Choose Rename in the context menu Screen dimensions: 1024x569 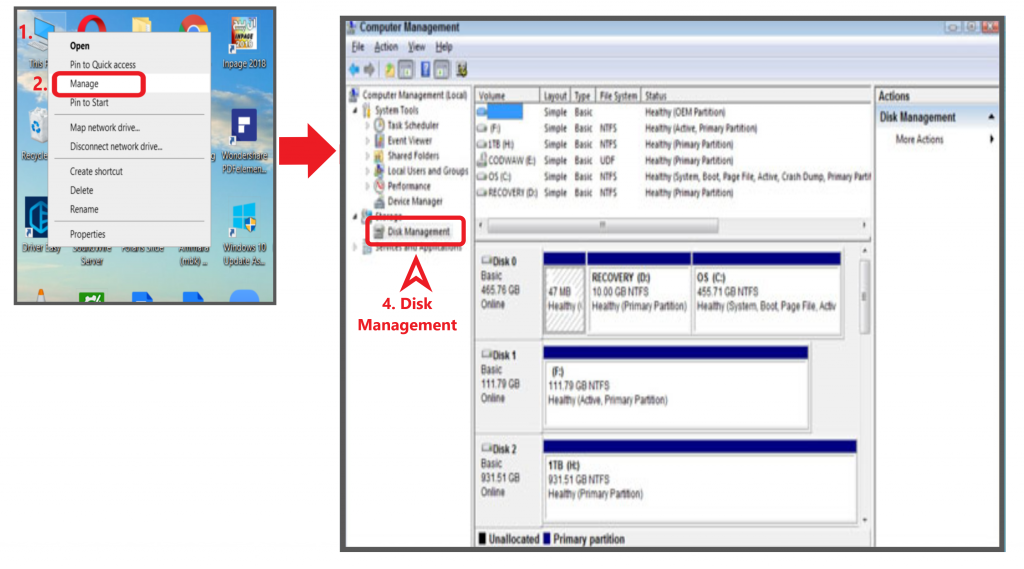coord(131,209)
